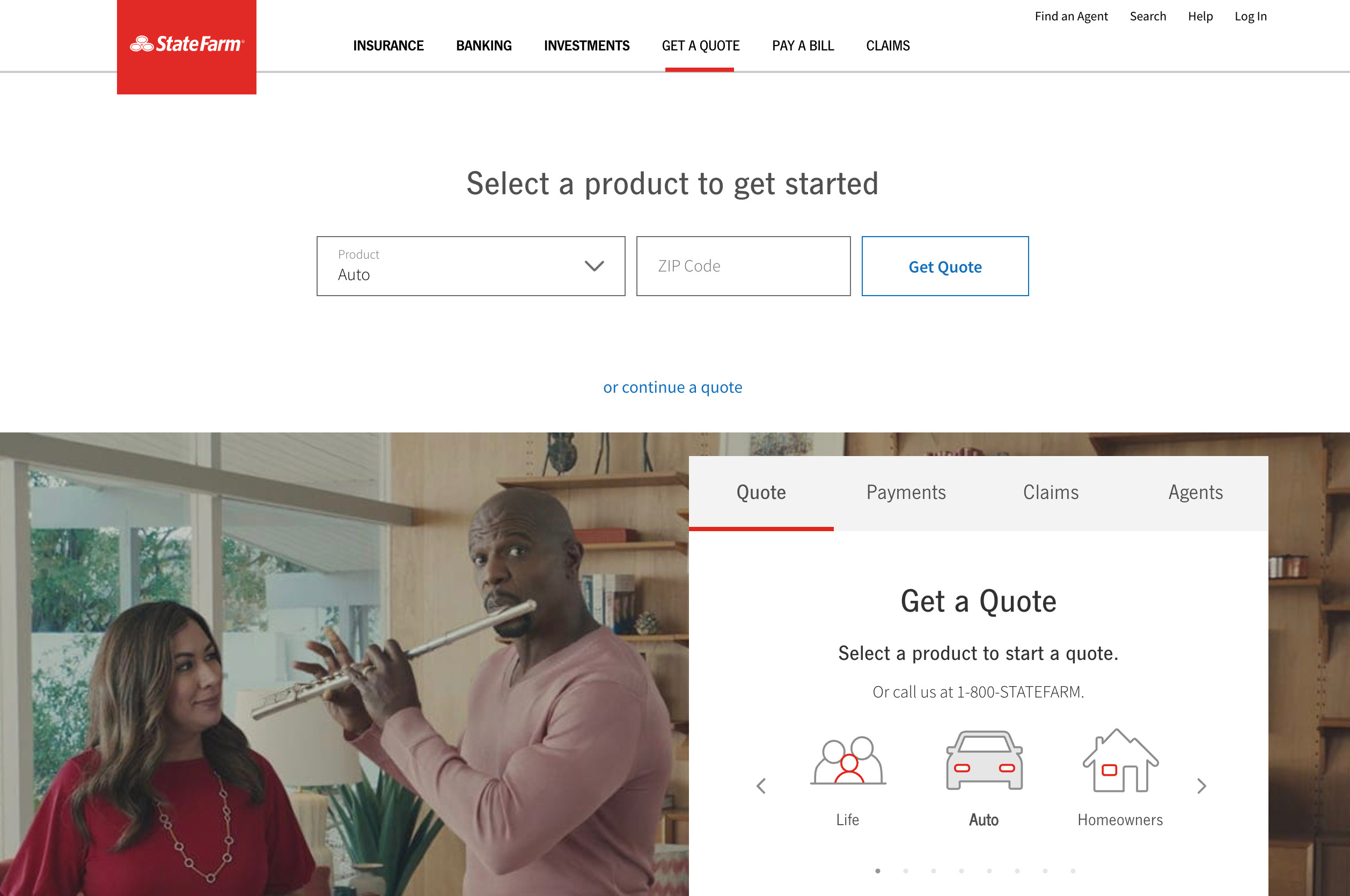Open the Banking navigation menu

tap(483, 46)
